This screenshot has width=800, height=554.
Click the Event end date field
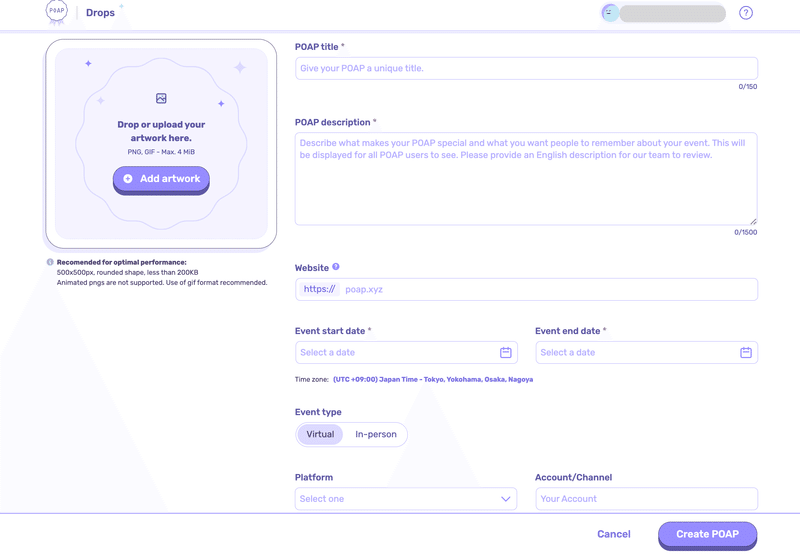click(646, 352)
